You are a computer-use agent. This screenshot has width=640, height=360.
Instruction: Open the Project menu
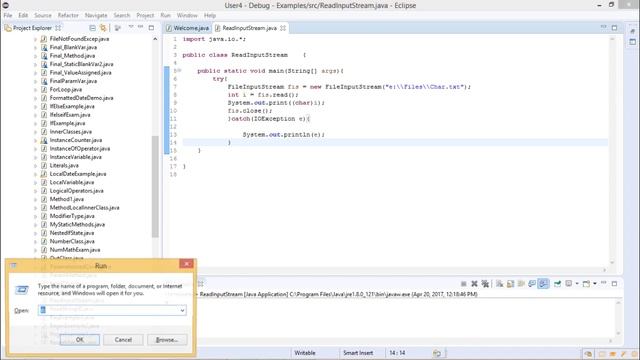coord(145,15)
